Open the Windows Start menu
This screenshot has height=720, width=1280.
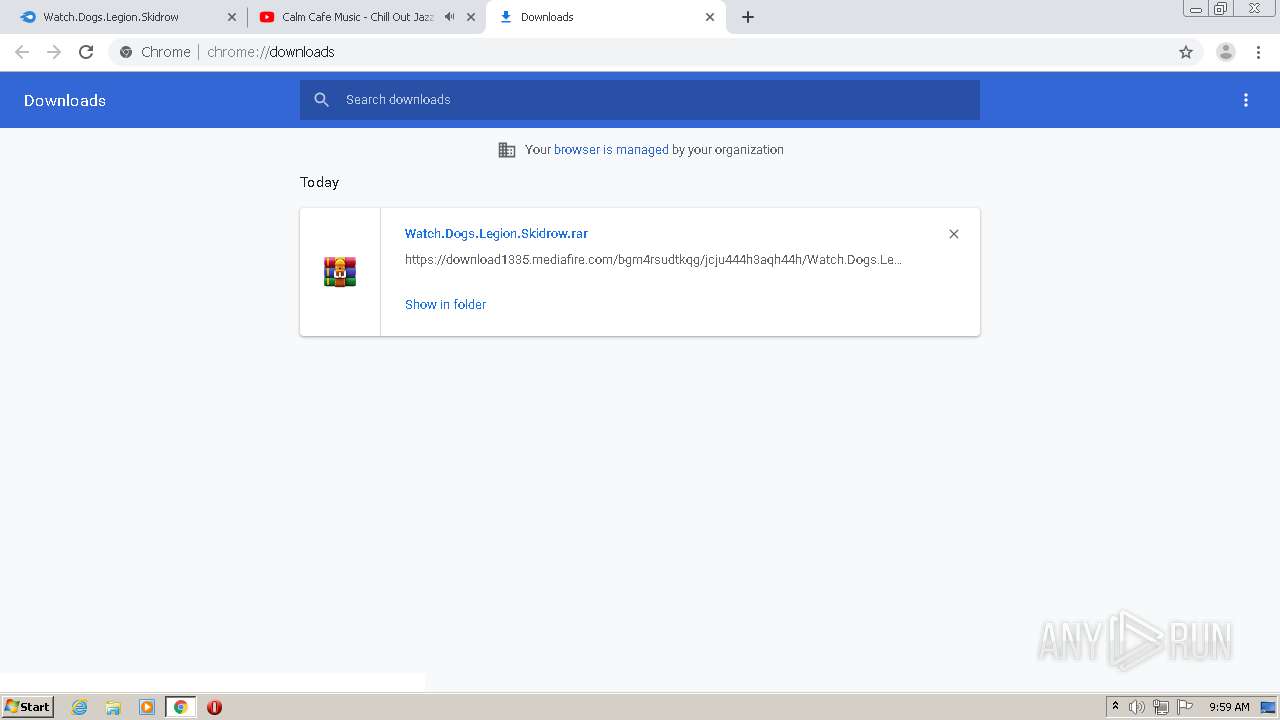pos(28,707)
